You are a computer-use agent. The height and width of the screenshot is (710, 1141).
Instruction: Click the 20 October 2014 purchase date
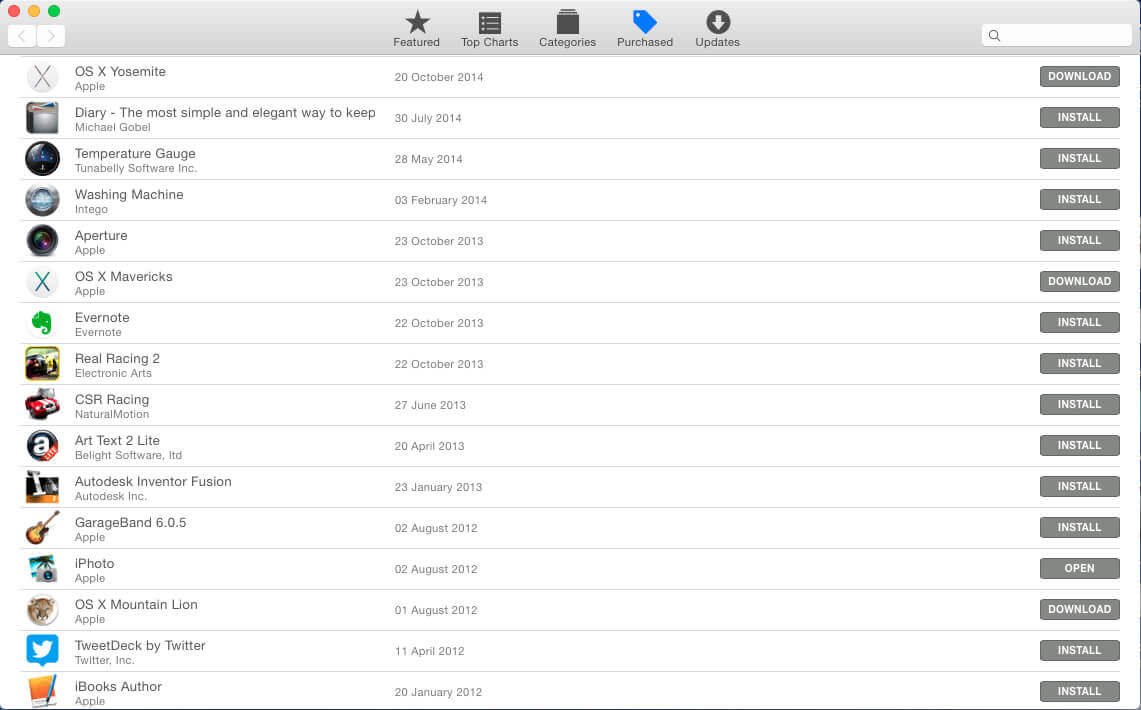(x=439, y=77)
